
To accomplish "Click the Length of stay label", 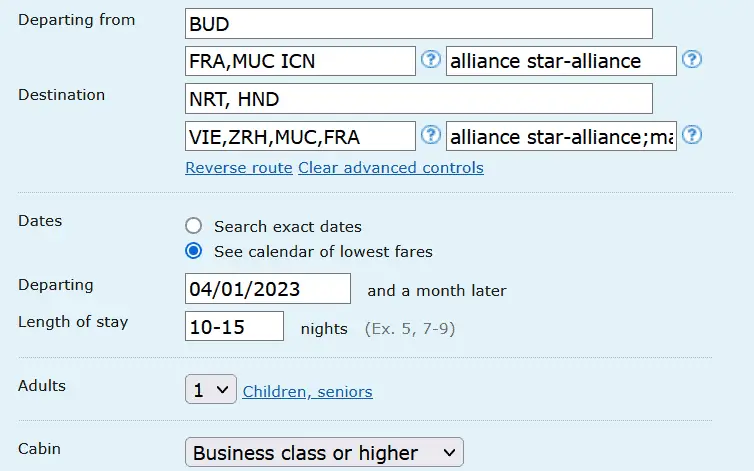I will pyautogui.click(x=73, y=322).
